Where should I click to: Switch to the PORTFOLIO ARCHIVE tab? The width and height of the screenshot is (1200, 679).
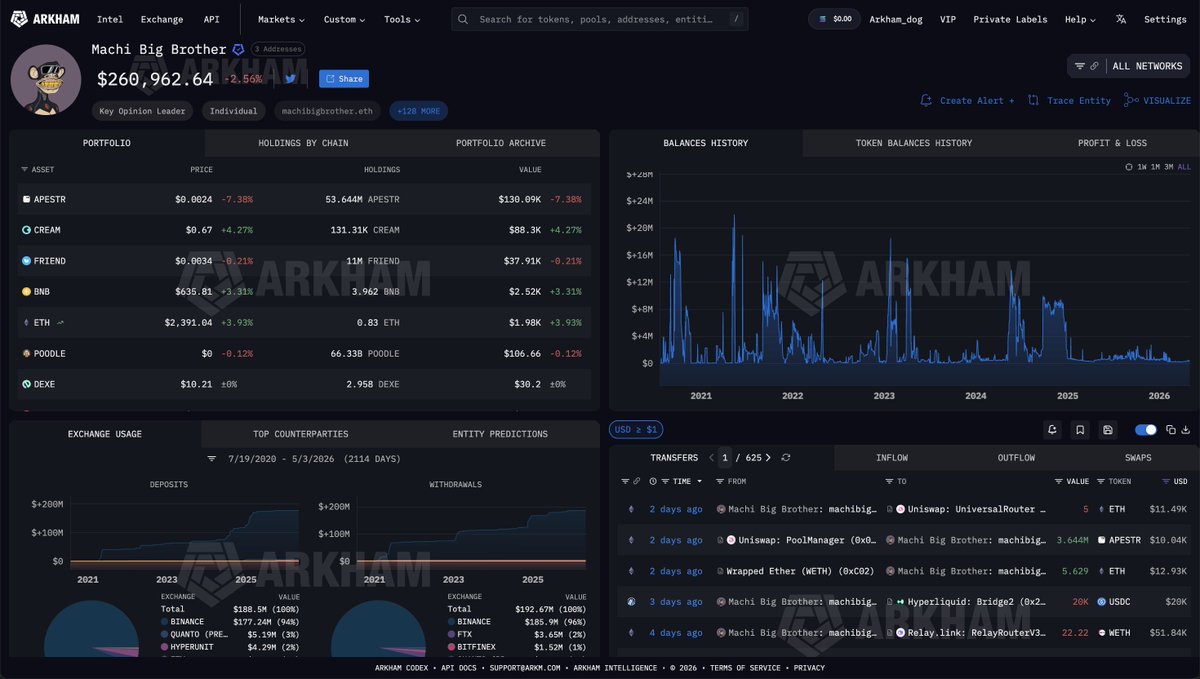click(501, 143)
